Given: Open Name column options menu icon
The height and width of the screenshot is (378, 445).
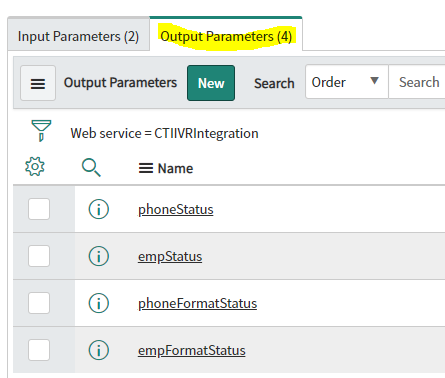Looking at the screenshot, I should tap(146, 168).
